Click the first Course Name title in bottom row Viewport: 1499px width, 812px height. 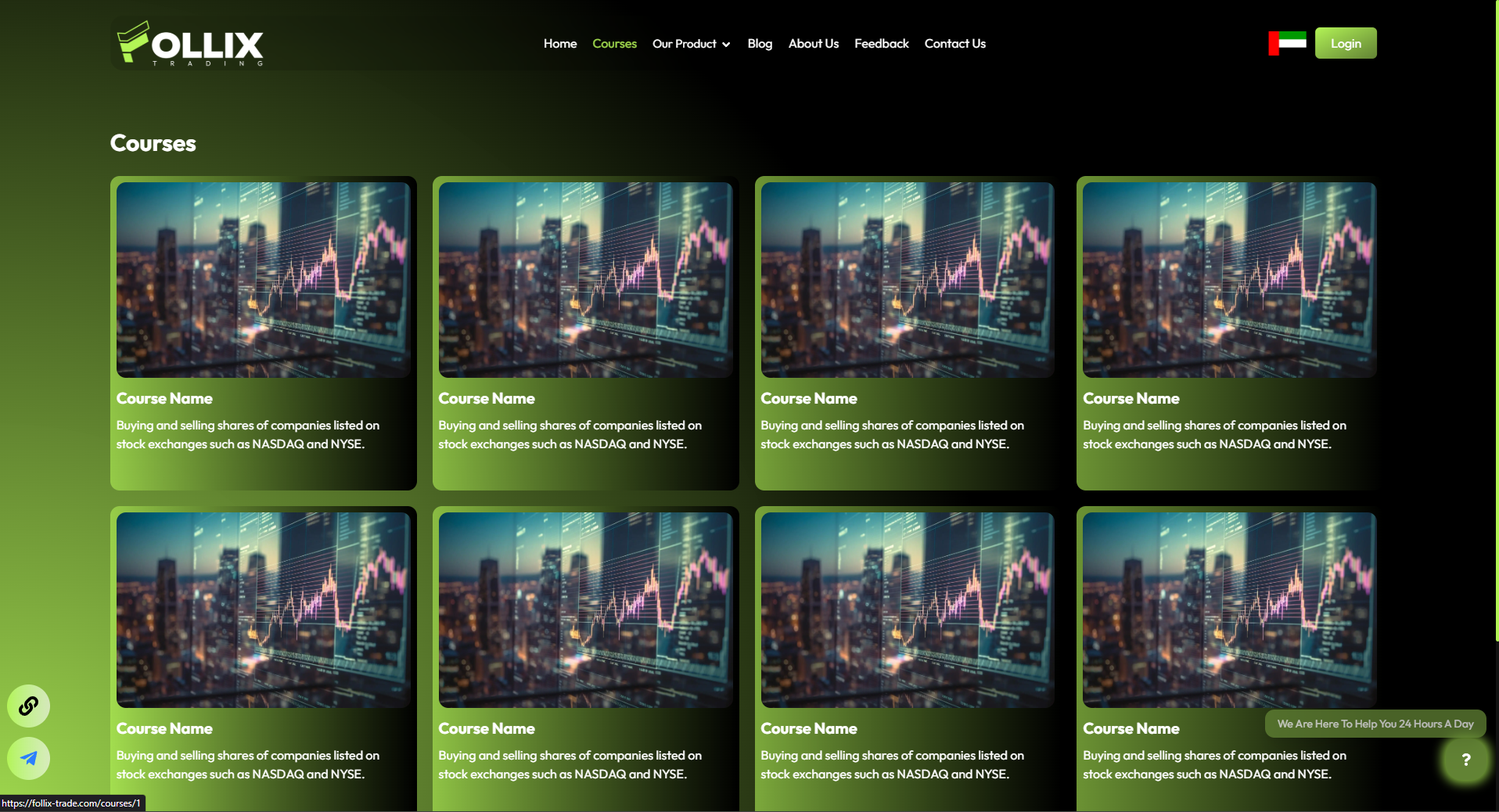(164, 728)
